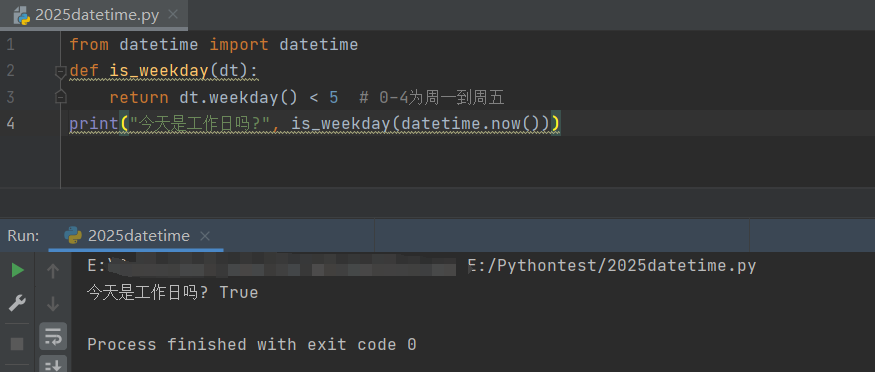Go down the stack trace arrow
The width and height of the screenshot is (875, 372).
click(53, 304)
